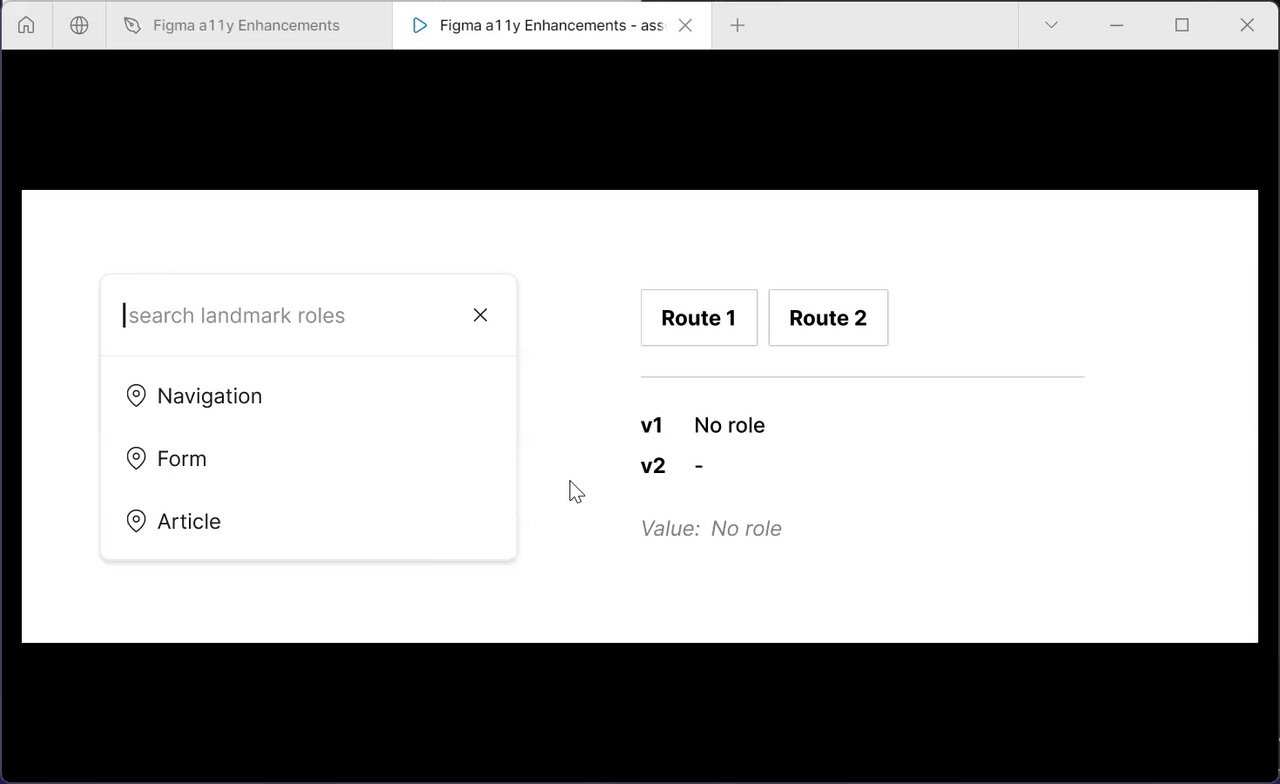Close the active prototype tab
1280x784 pixels.
[x=685, y=25]
